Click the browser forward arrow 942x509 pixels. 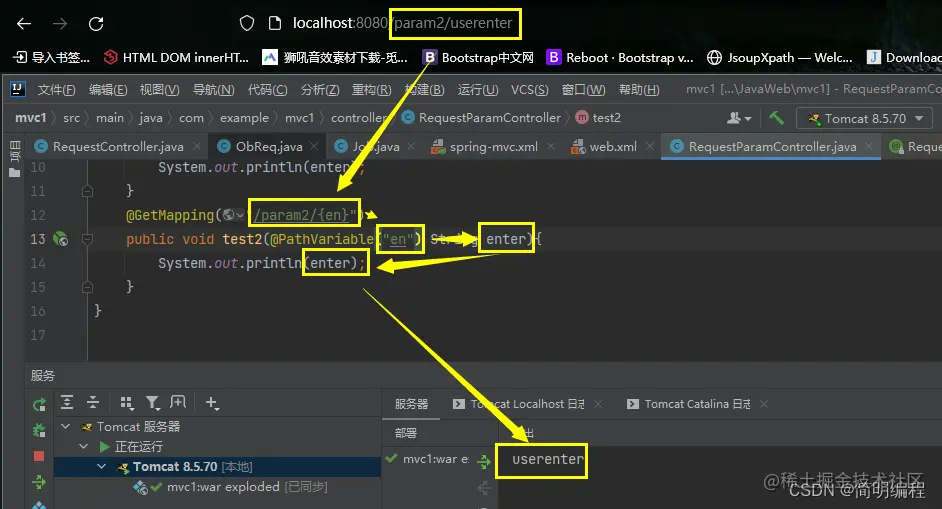[59, 23]
